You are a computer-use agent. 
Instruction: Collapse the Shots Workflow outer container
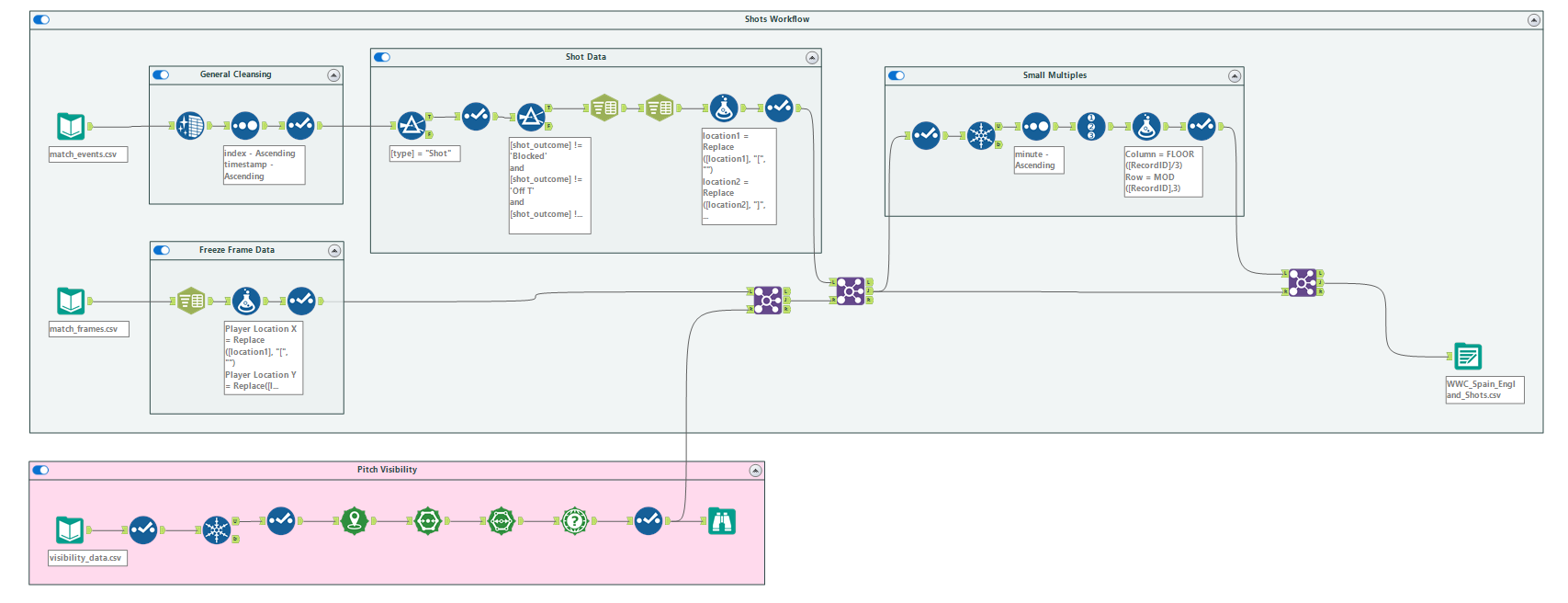pyautogui.click(x=1533, y=19)
